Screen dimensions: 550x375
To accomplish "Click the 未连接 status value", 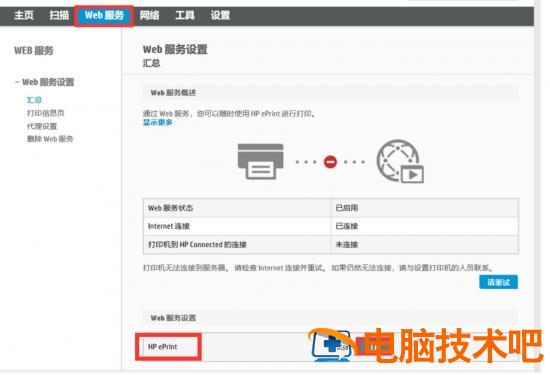I will click(x=347, y=245).
